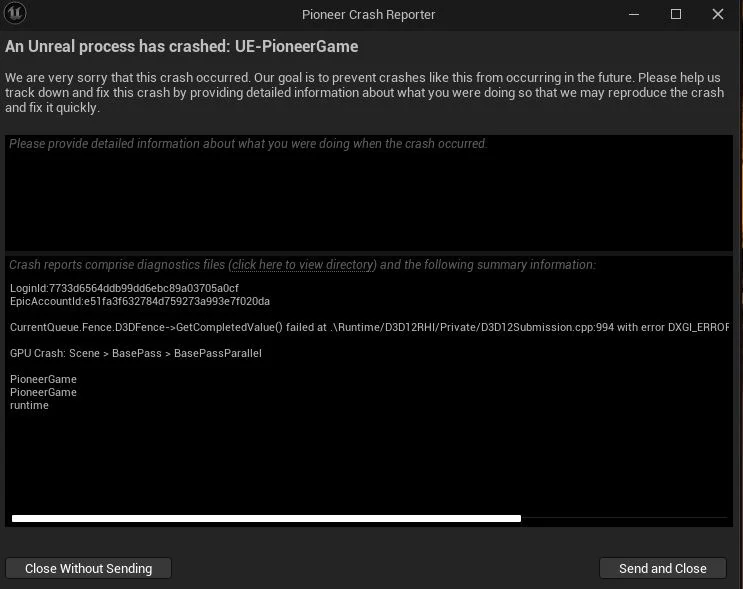This screenshot has height=589, width=743.
Task: Minimize the Pioneer Crash Reporter window
Action: click(x=634, y=14)
